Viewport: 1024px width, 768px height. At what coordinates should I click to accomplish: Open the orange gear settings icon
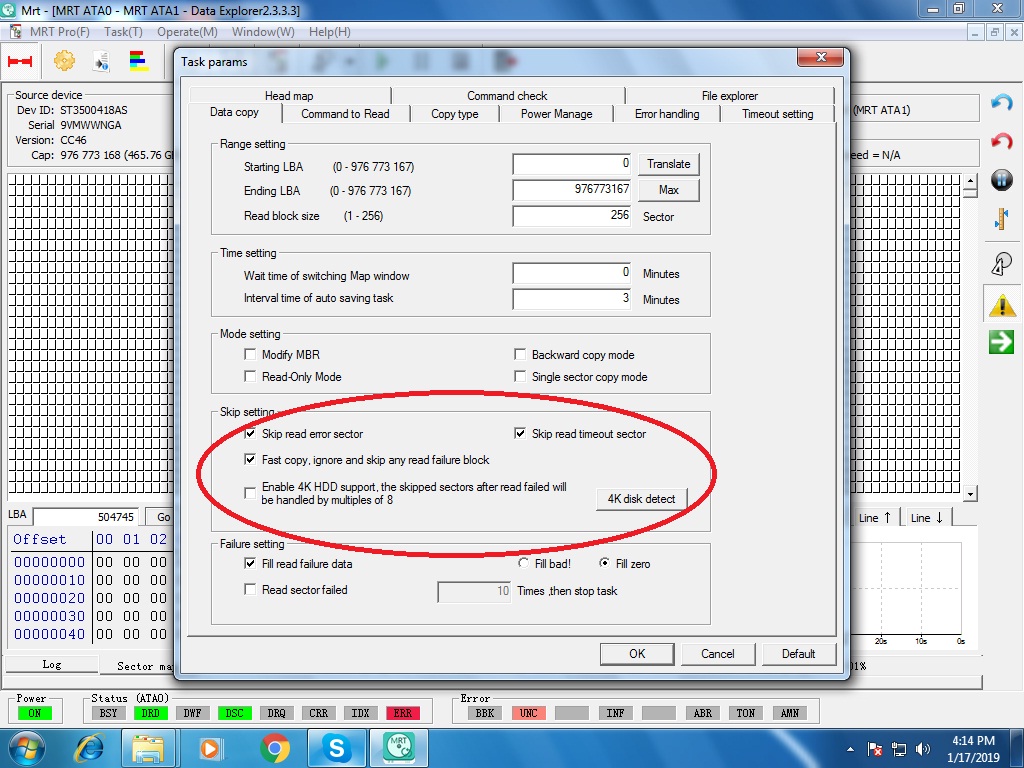coord(64,61)
